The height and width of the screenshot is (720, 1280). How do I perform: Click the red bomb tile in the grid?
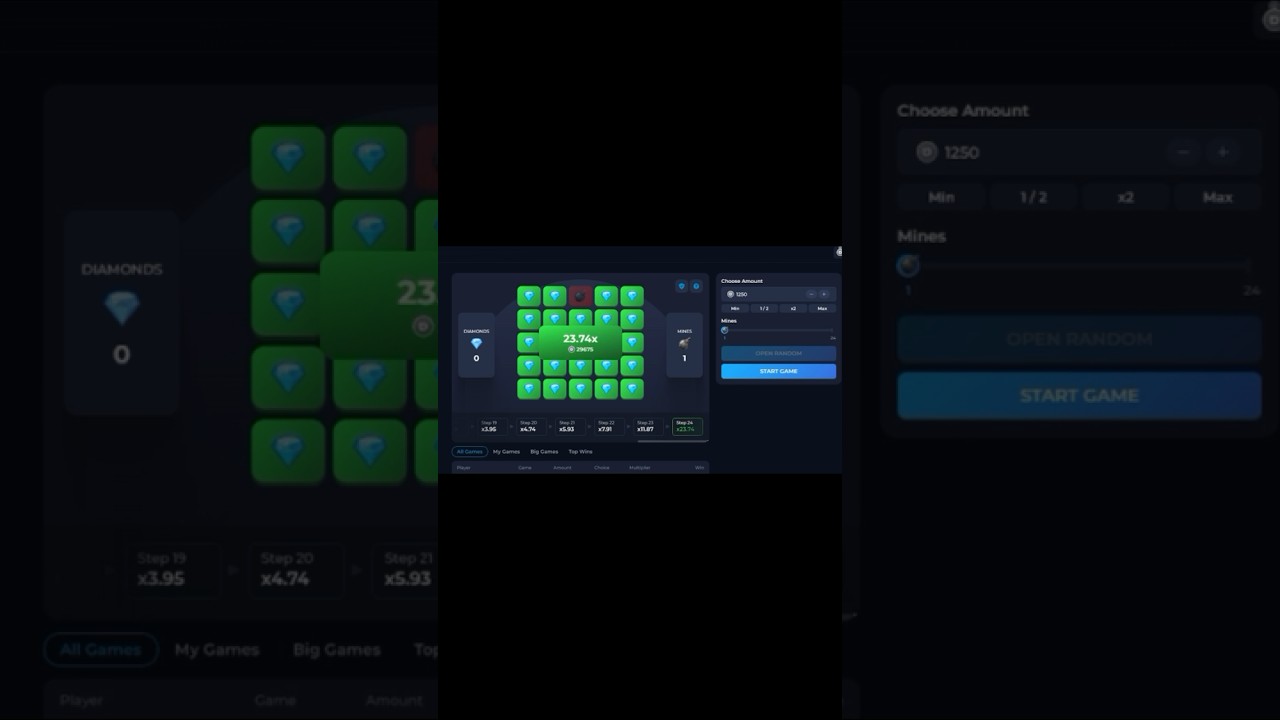click(x=581, y=296)
